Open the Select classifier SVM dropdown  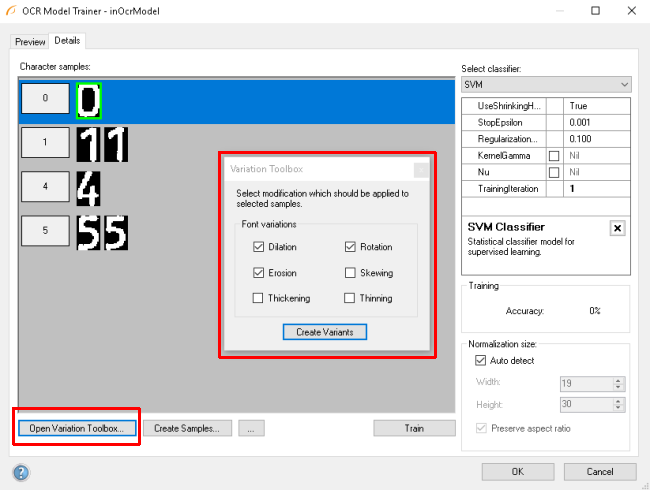546,85
